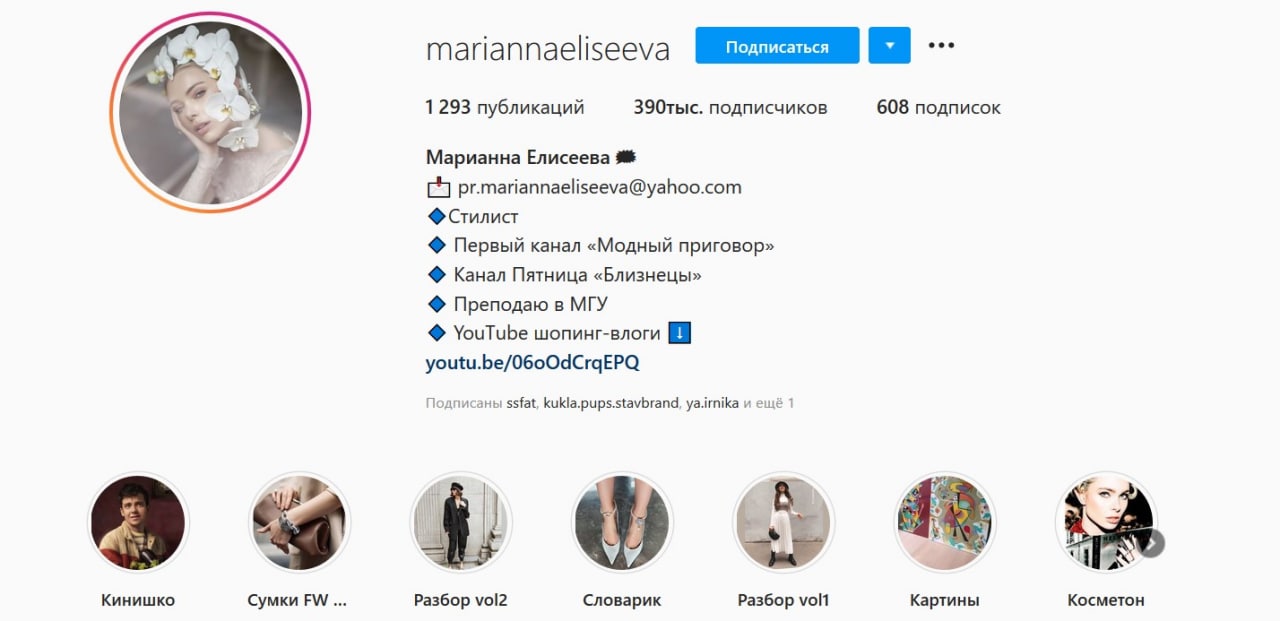Open the three-dots more options menu

coord(941,45)
